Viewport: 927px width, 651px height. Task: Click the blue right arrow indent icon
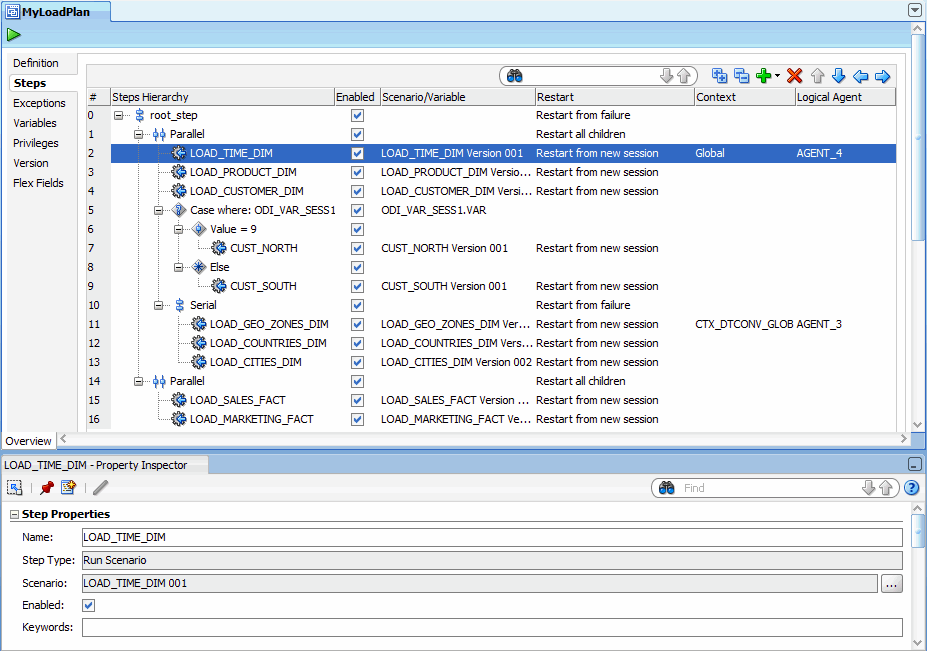882,76
